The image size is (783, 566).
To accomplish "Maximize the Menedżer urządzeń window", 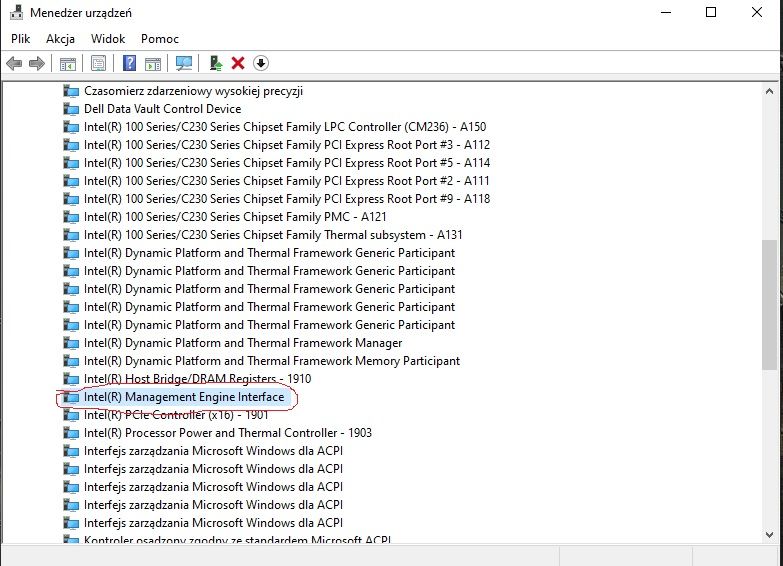I will pos(711,12).
